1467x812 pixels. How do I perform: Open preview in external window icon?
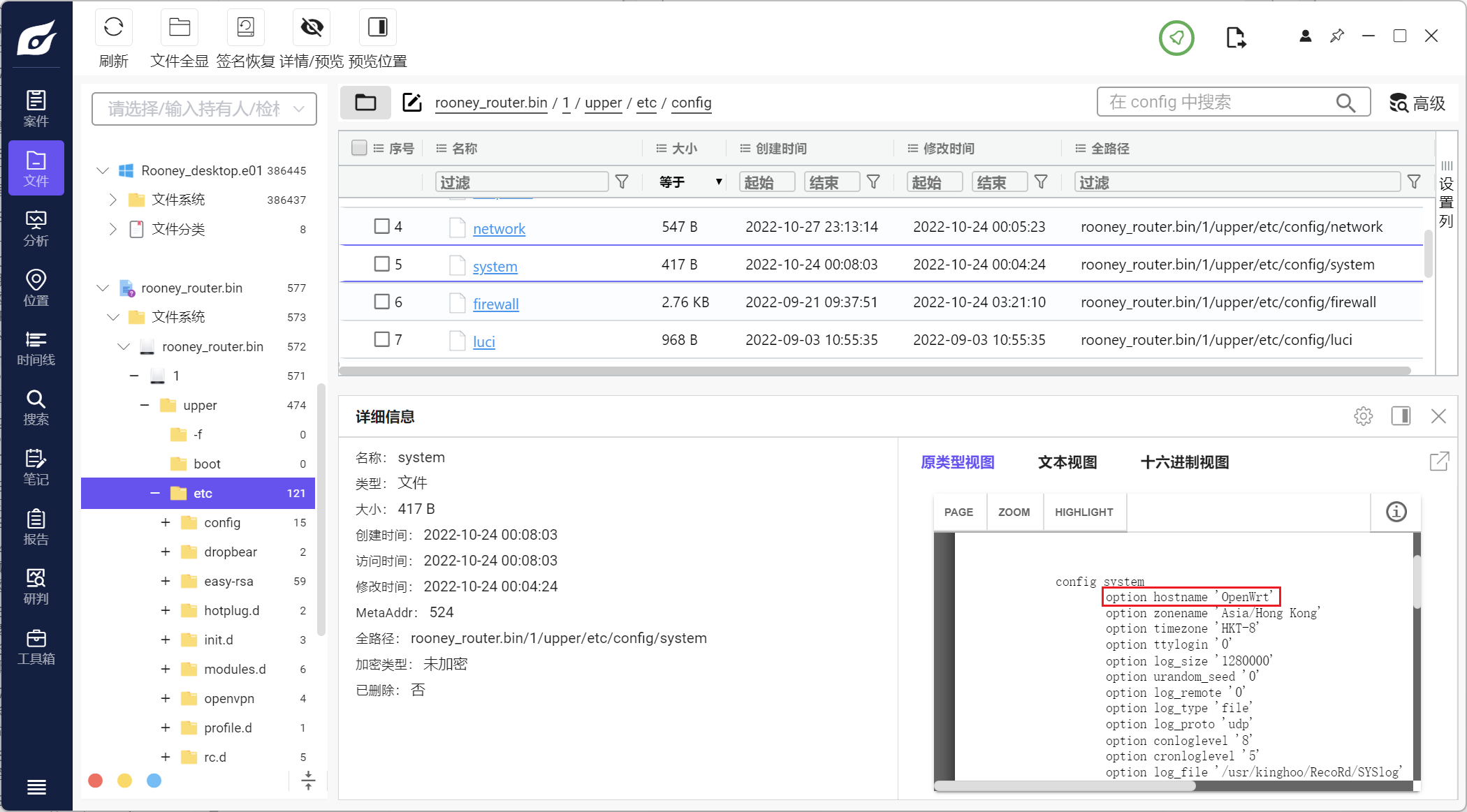(x=1439, y=462)
